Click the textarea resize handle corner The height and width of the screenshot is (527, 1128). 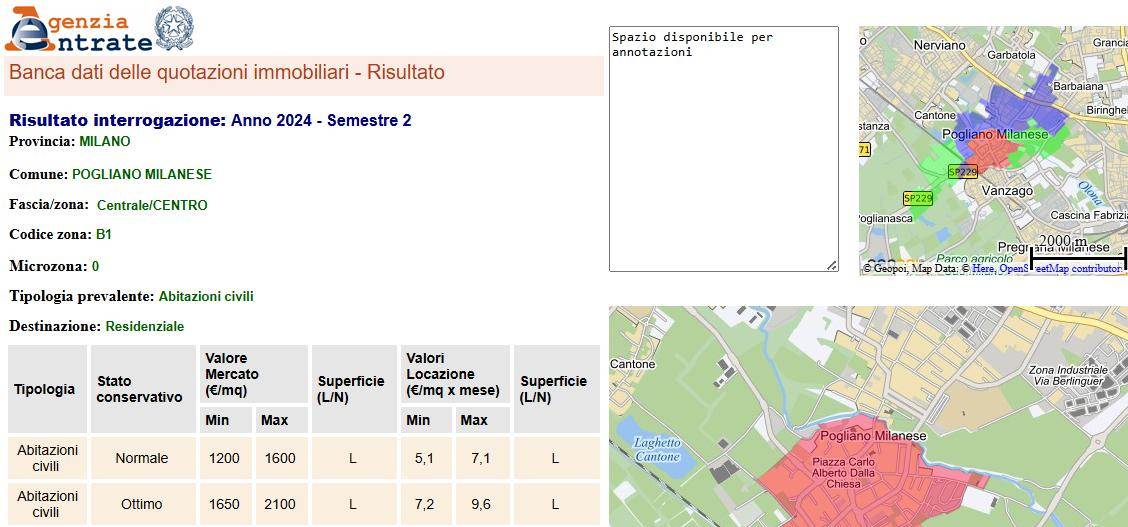pyautogui.click(x=831, y=265)
